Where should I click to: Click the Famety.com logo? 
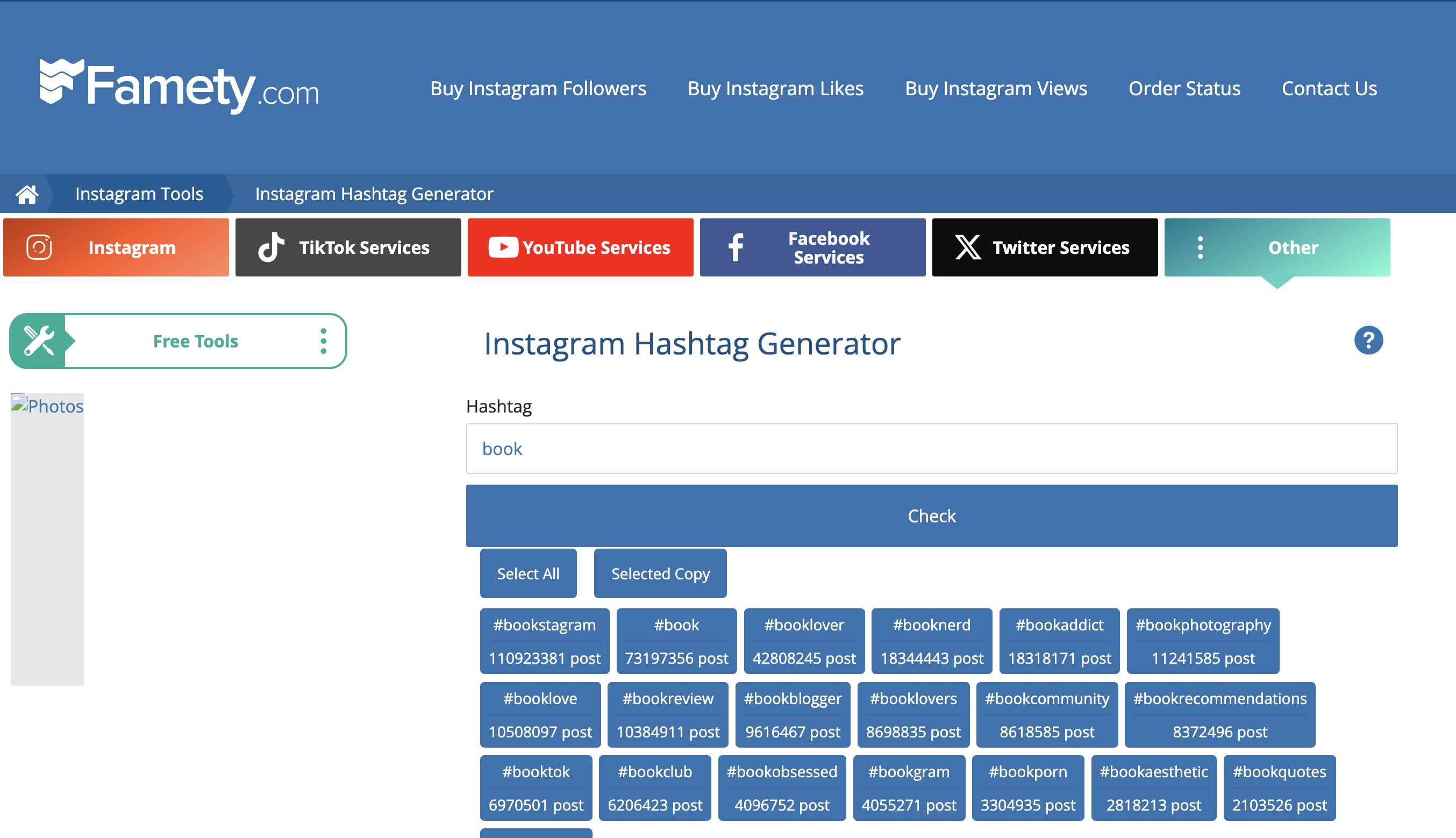tap(179, 87)
